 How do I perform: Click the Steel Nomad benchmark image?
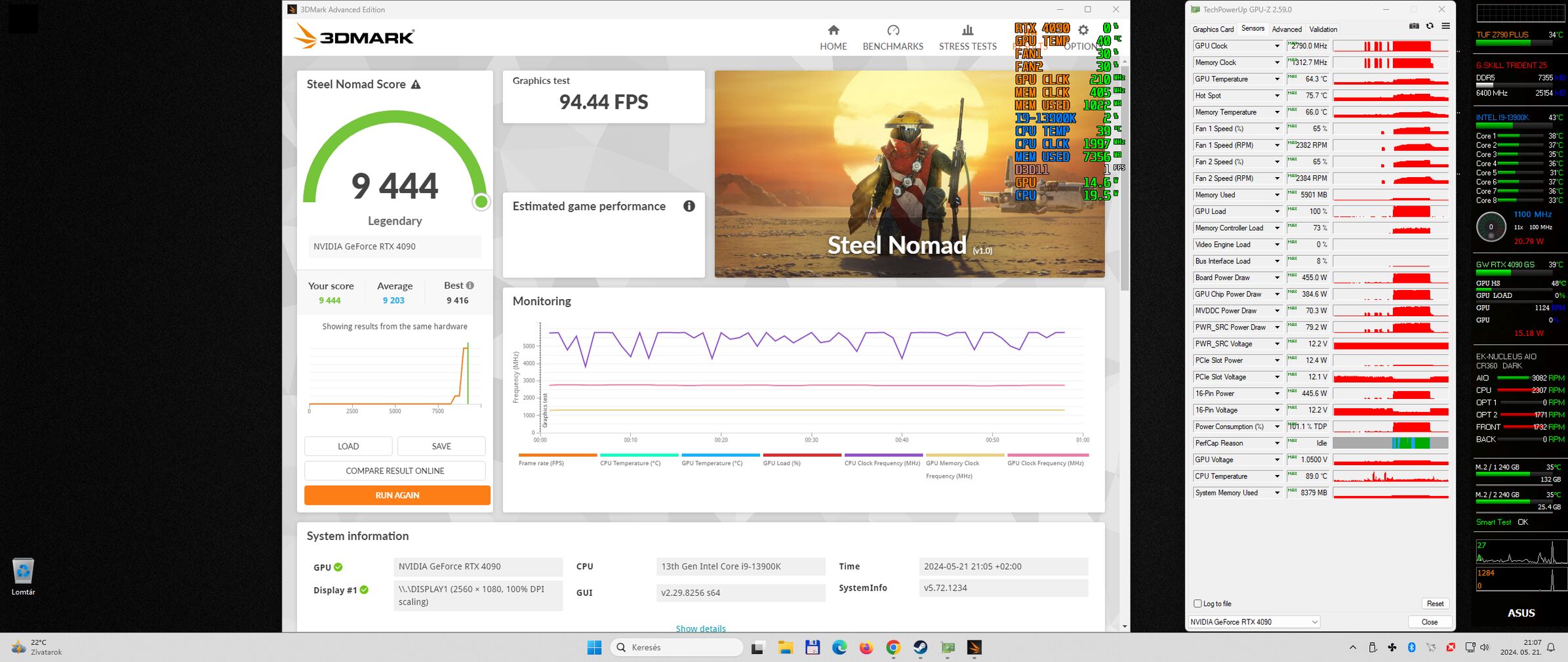coord(909,174)
